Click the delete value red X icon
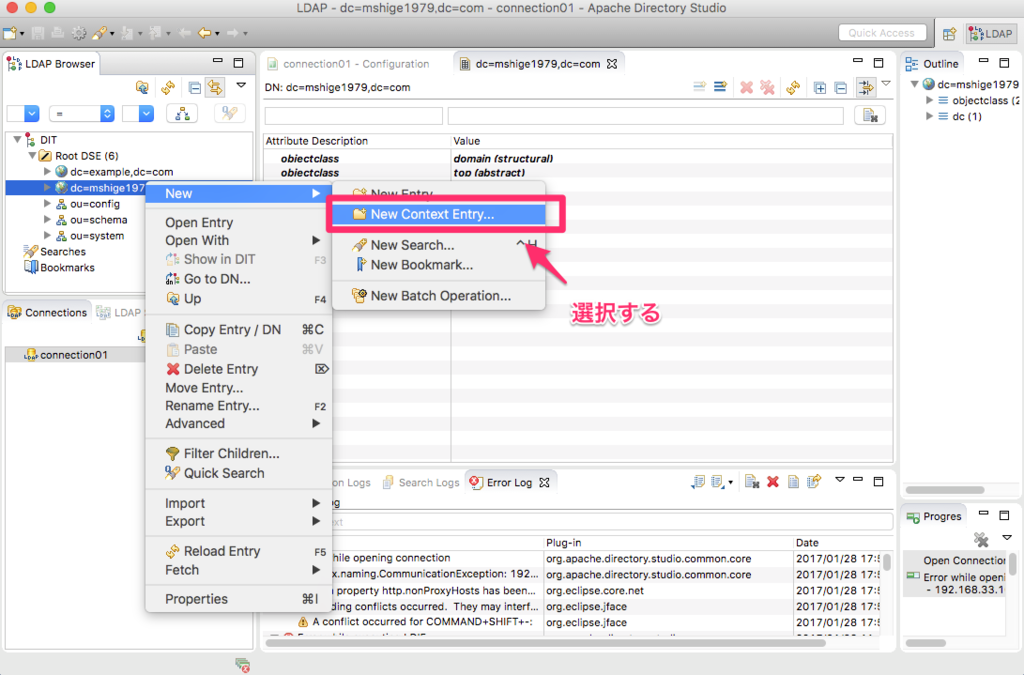1024x675 pixels. pos(746,87)
